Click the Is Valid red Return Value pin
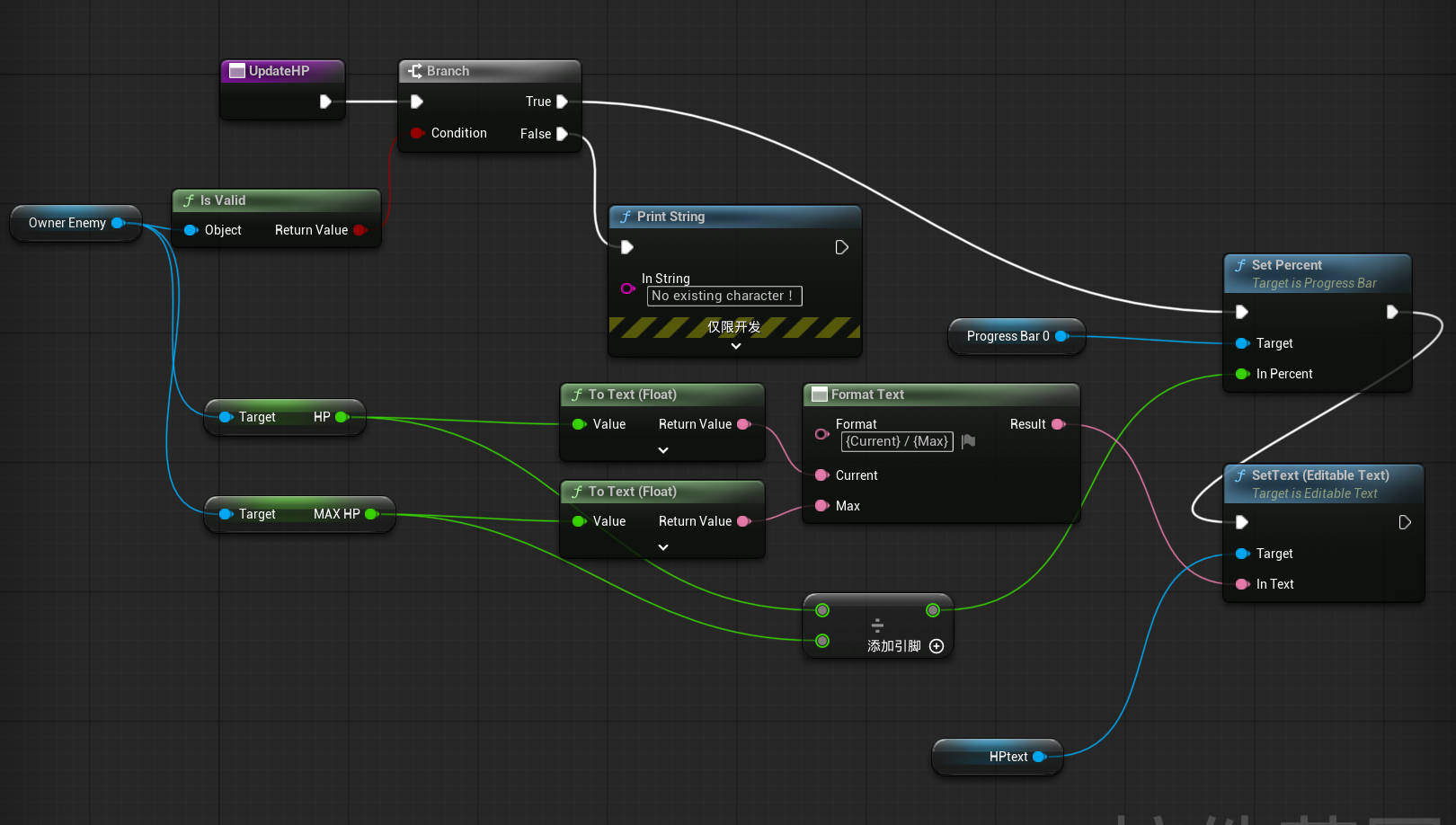1456x825 pixels. click(x=360, y=230)
